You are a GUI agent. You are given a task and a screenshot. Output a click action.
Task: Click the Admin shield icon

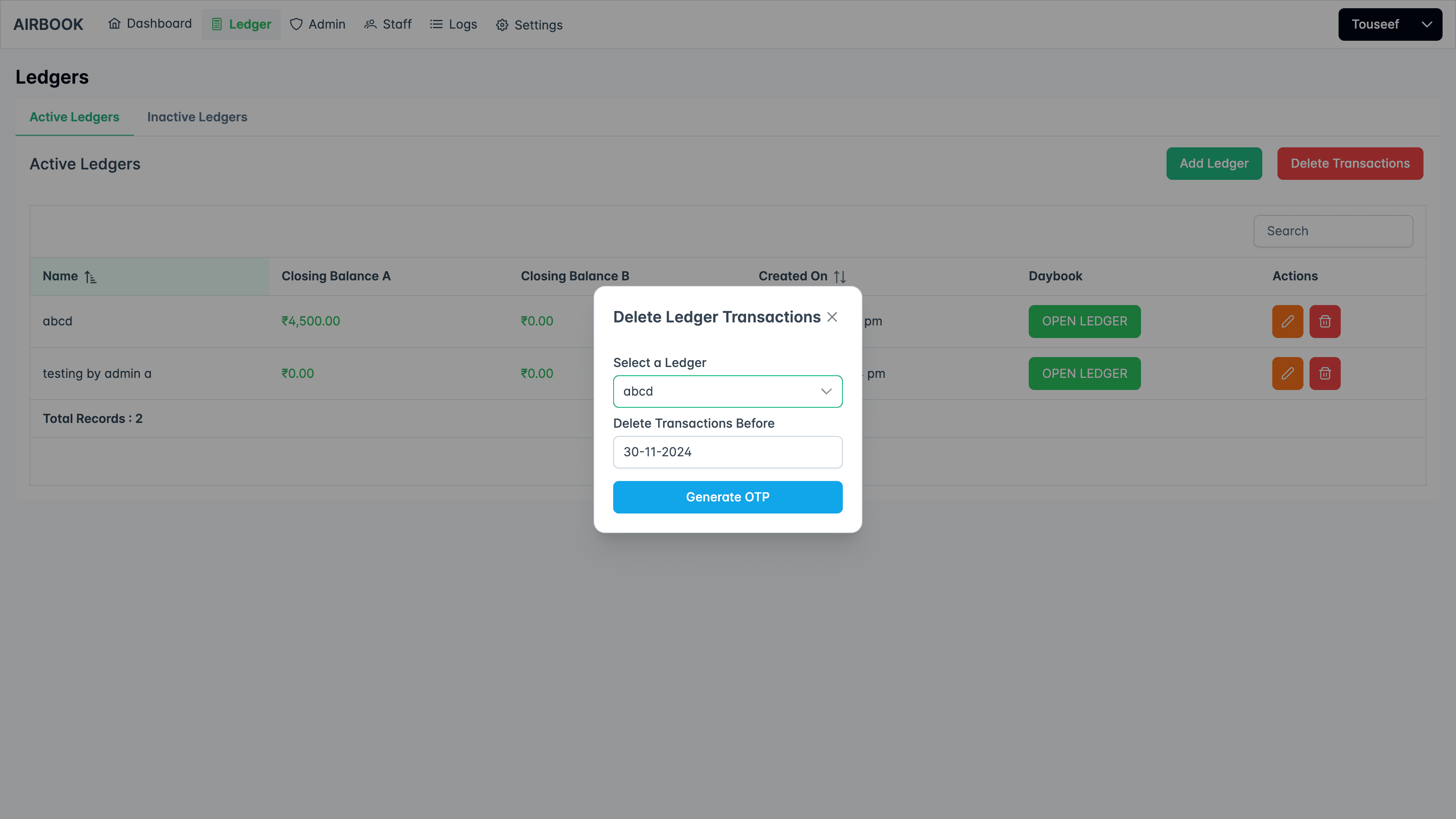pos(297,24)
